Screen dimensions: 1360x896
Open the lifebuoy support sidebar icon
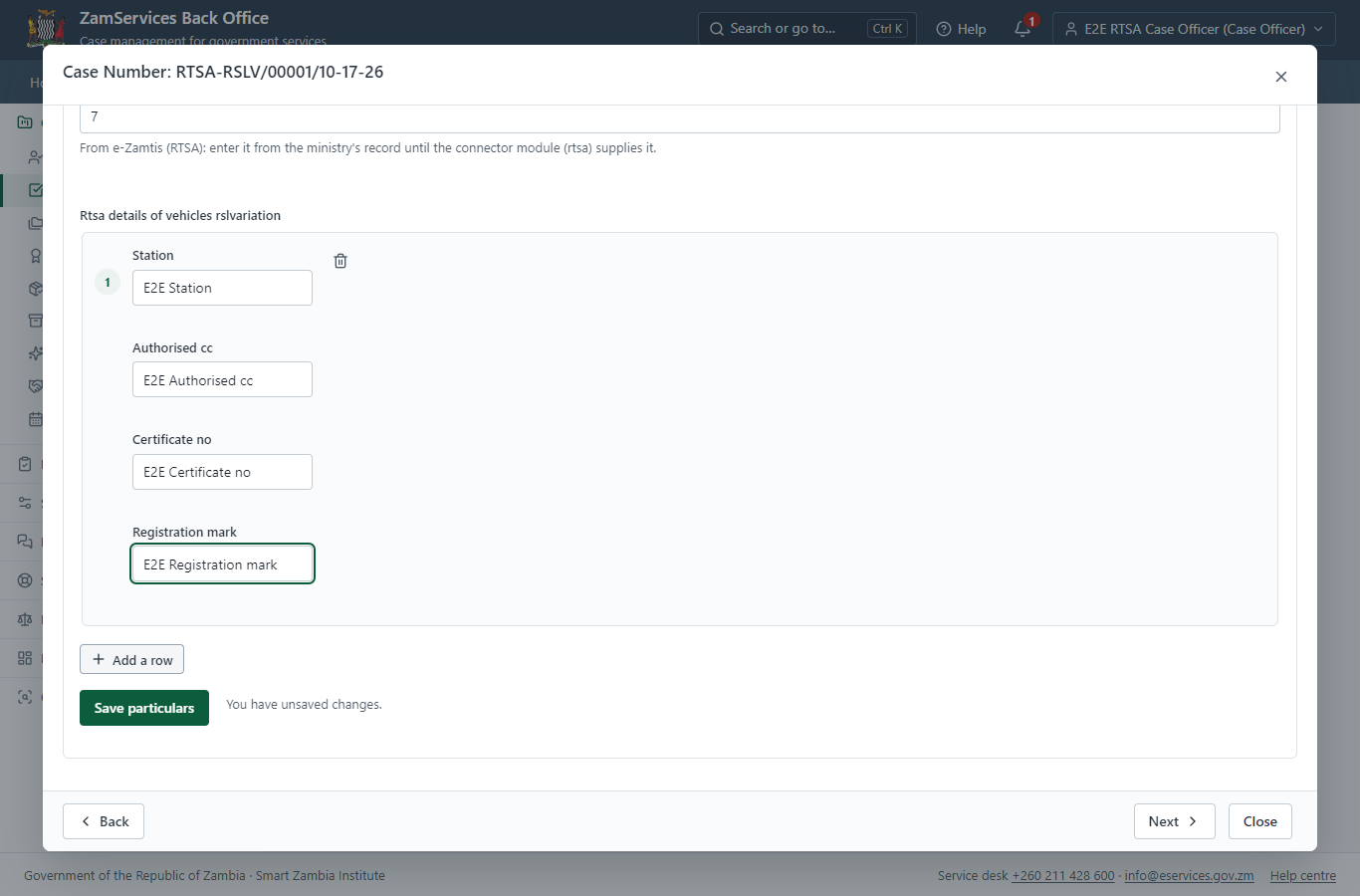[25, 580]
